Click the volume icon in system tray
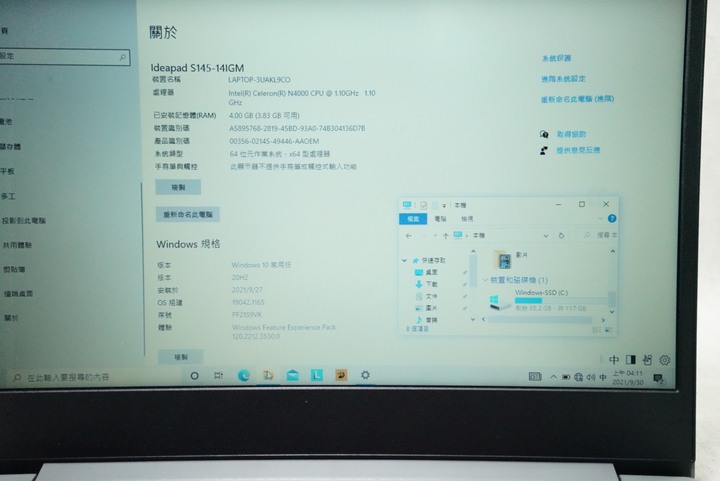The width and height of the screenshot is (720, 481). point(591,377)
